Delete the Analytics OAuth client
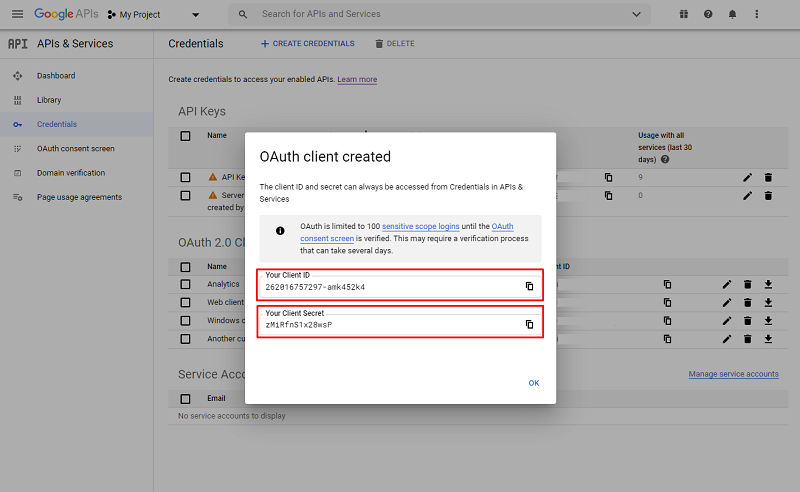The height and width of the screenshot is (492, 800). coord(747,284)
